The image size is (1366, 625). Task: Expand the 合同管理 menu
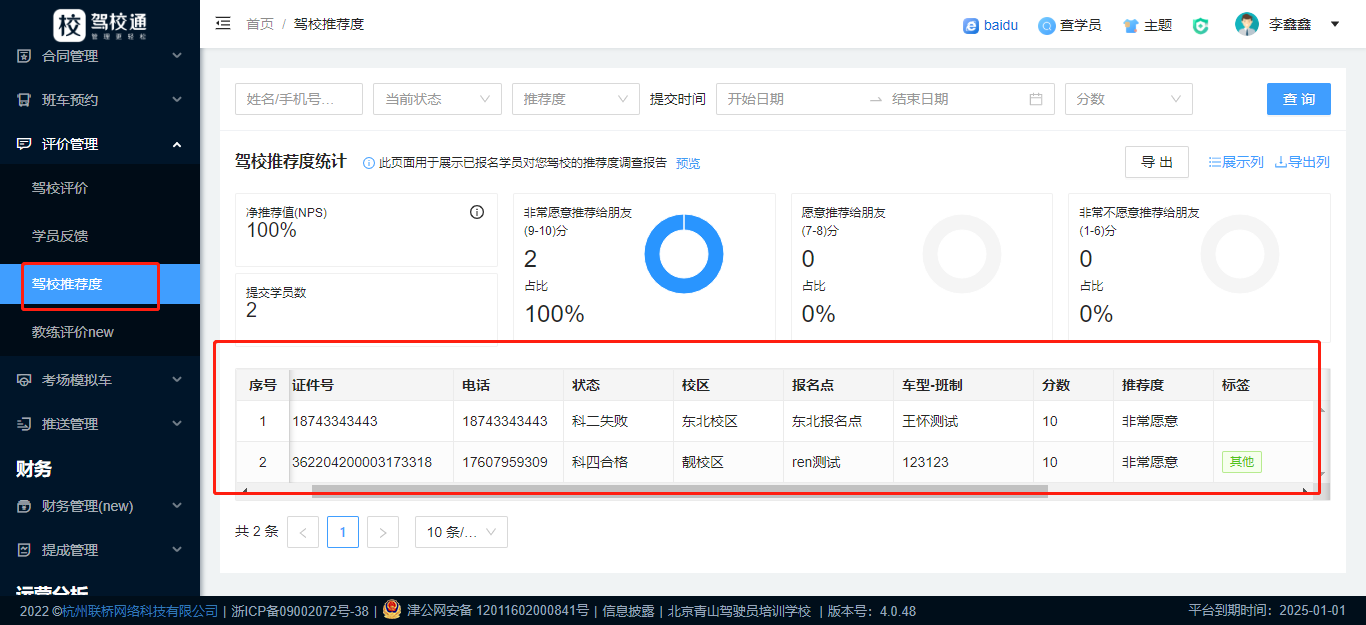(177, 56)
